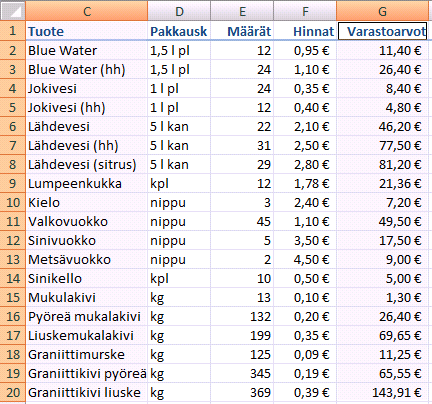Click the Tuote header cell
Screen dimensions: 432x404
(87, 31)
